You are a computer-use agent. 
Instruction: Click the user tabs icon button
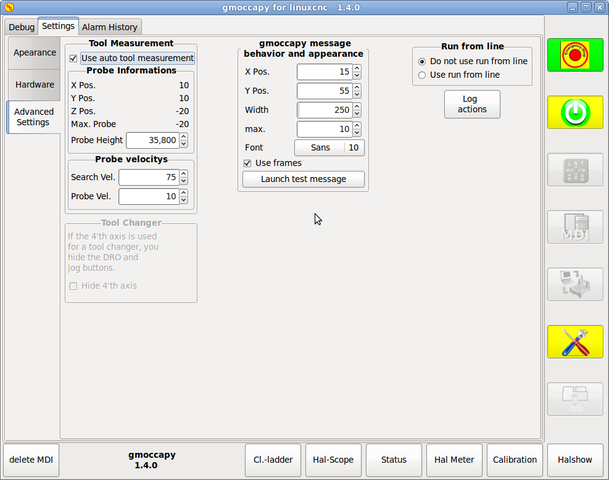tap(575, 399)
